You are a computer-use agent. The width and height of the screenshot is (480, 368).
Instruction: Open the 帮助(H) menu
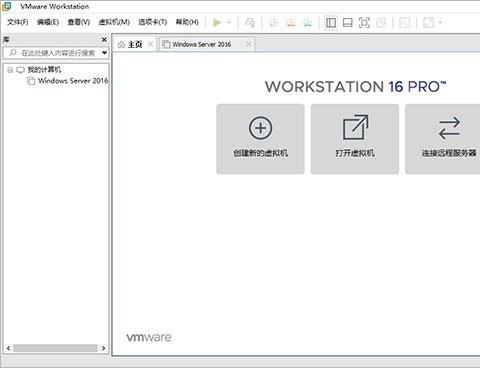187,22
